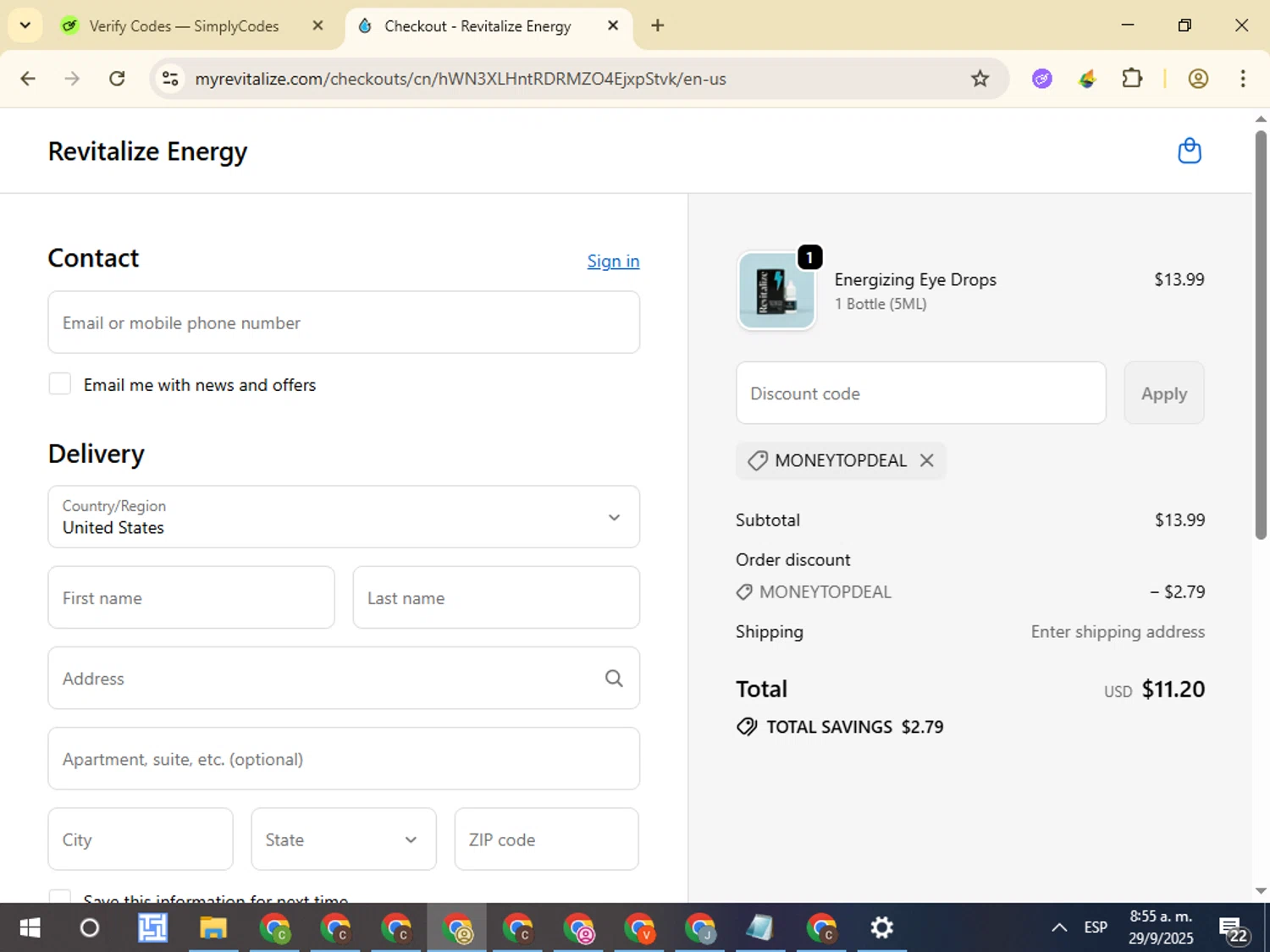Tick Email me with news and offers
1270x952 pixels.
pyautogui.click(x=59, y=384)
